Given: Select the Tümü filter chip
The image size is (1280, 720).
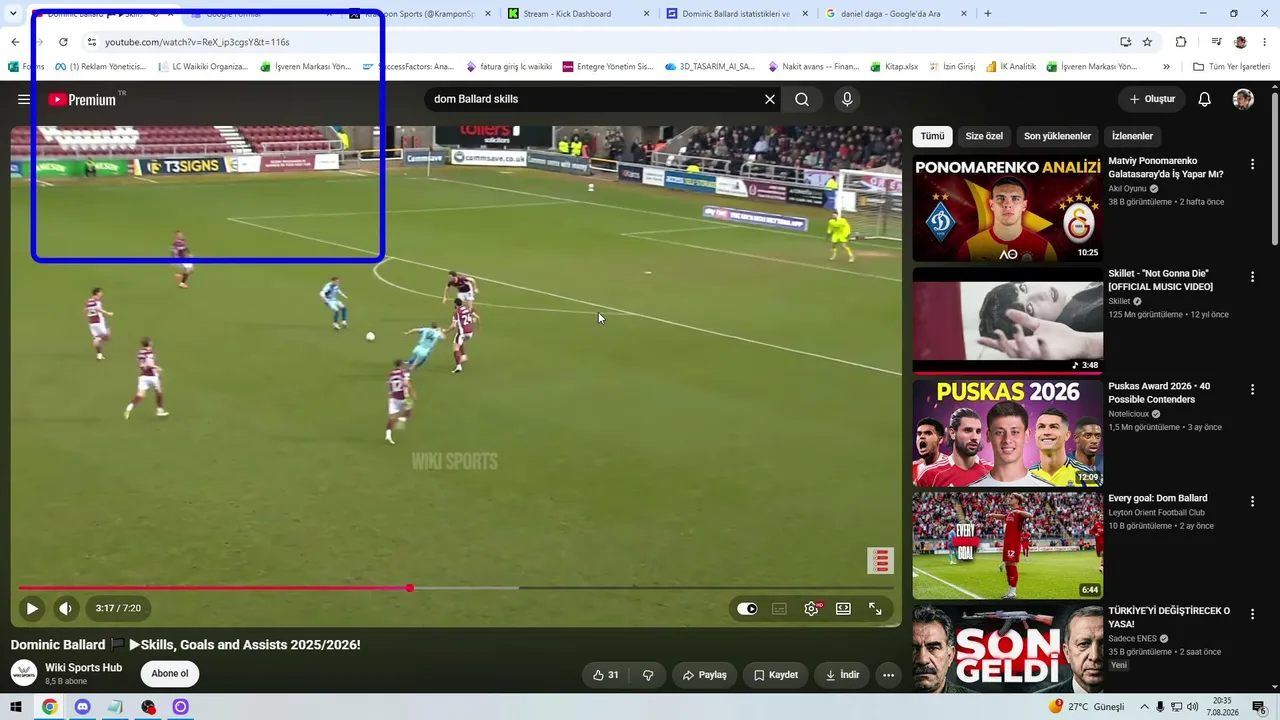Looking at the screenshot, I should 932,136.
